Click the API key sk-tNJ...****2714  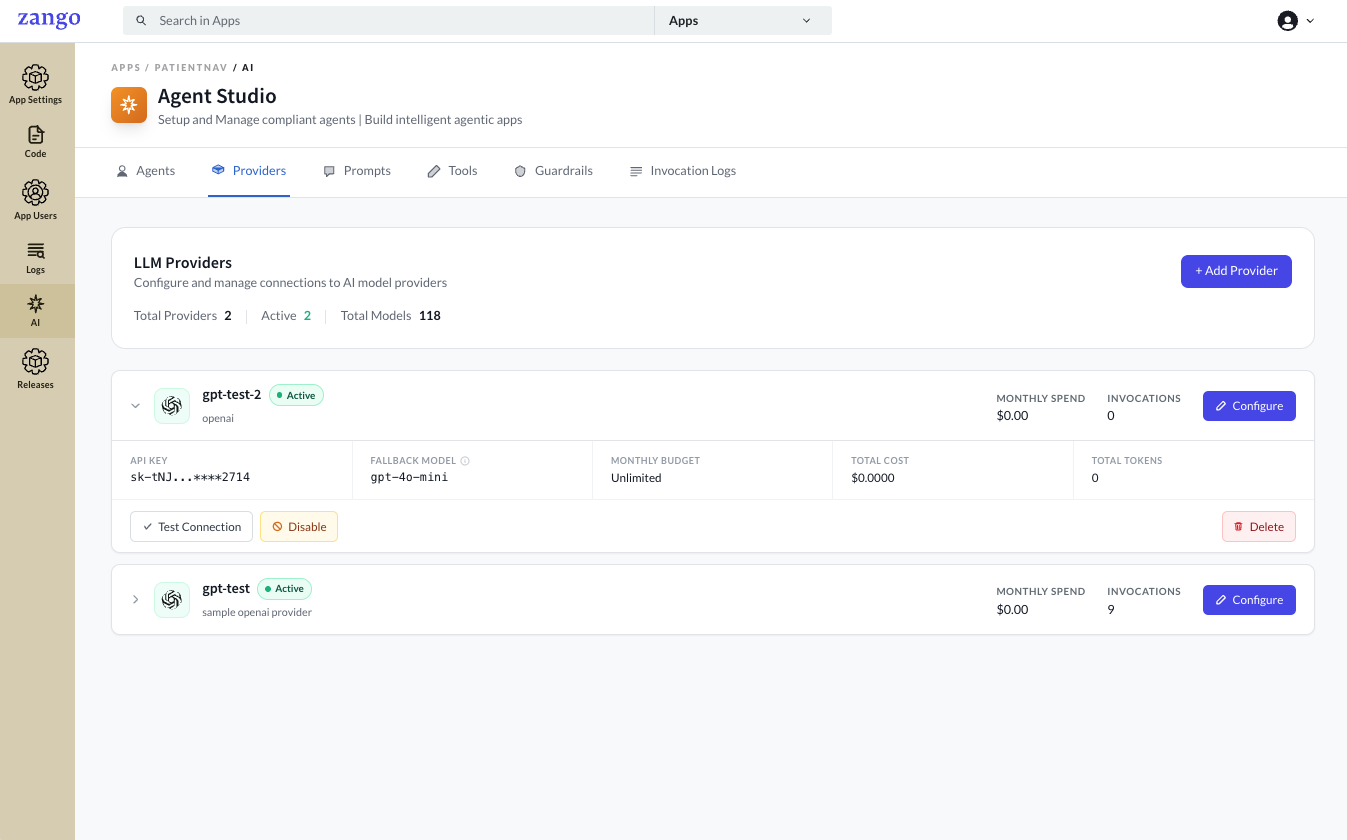tap(190, 478)
